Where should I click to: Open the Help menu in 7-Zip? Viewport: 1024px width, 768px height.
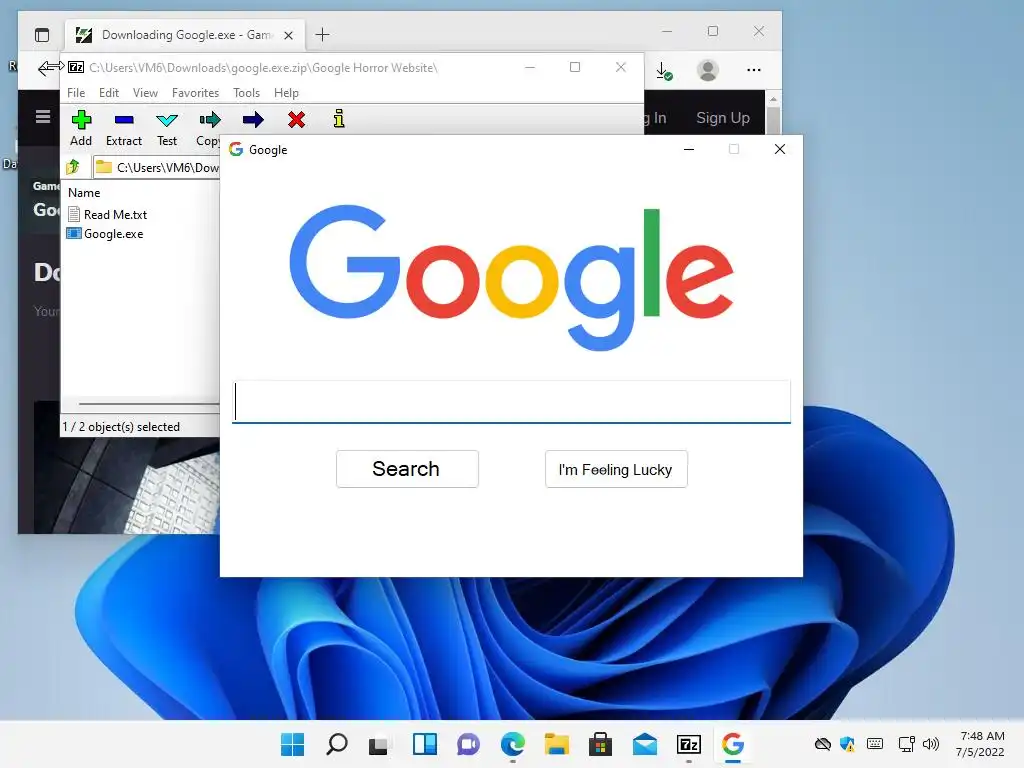point(286,93)
